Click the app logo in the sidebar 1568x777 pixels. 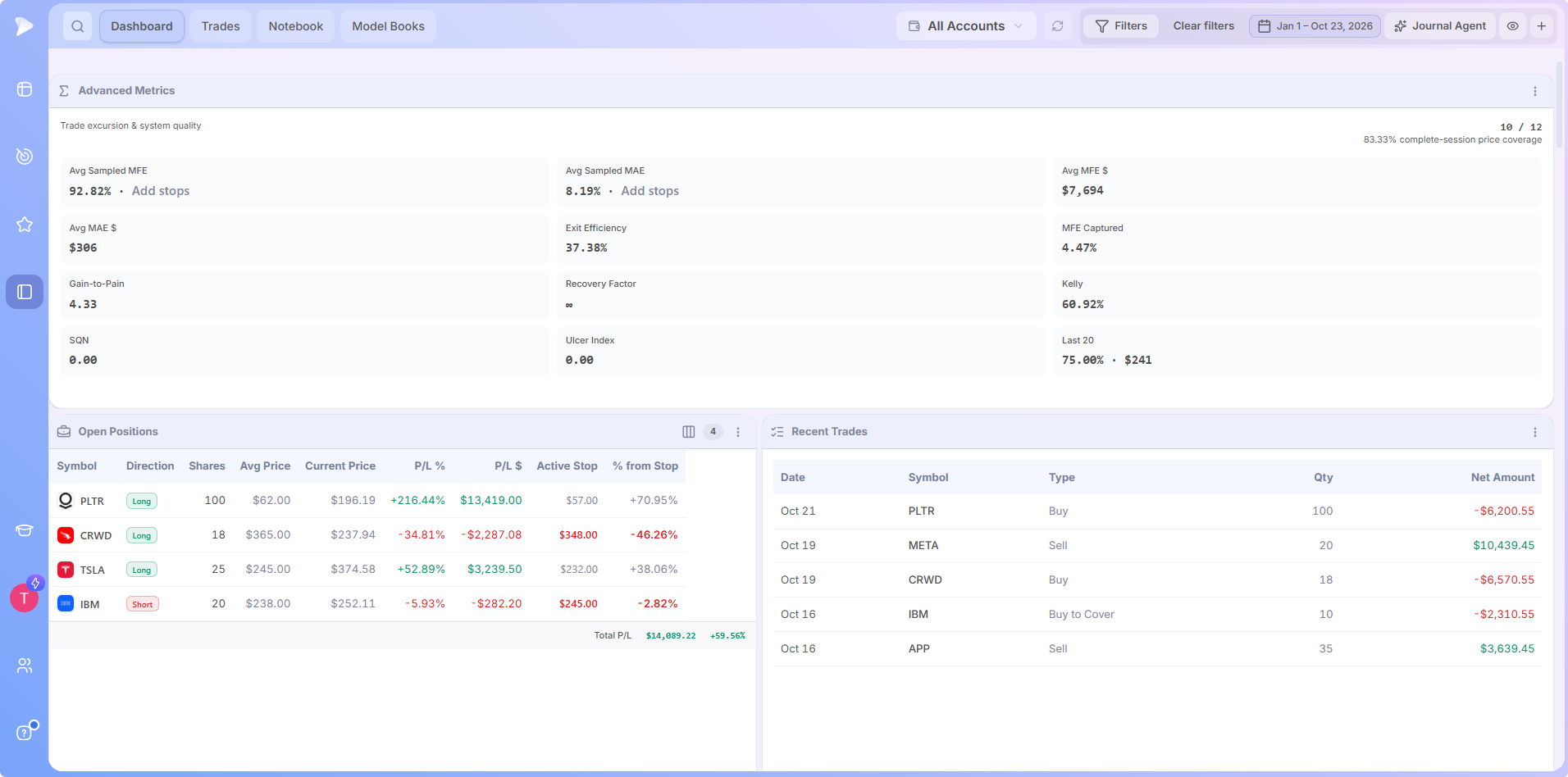click(x=24, y=26)
